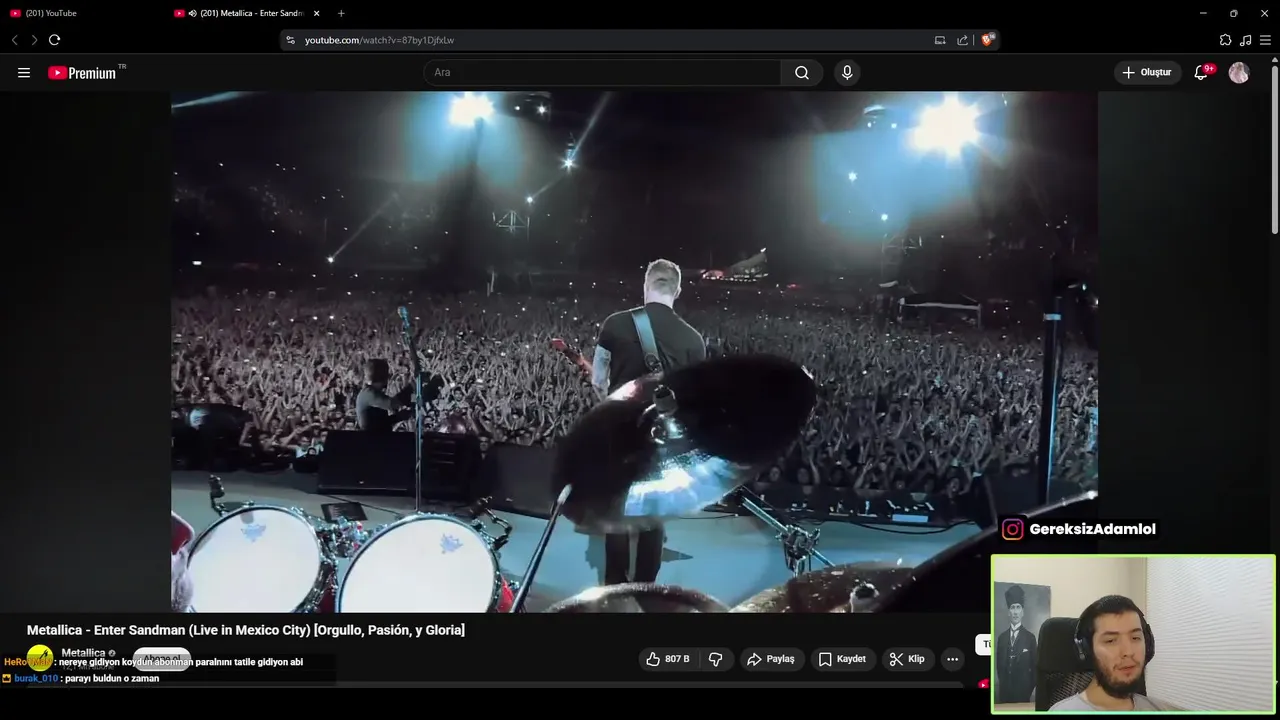Go forward with the browser forward arrow
The width and height of the screenshot is (1280, 720).
(x=34, y=40)
